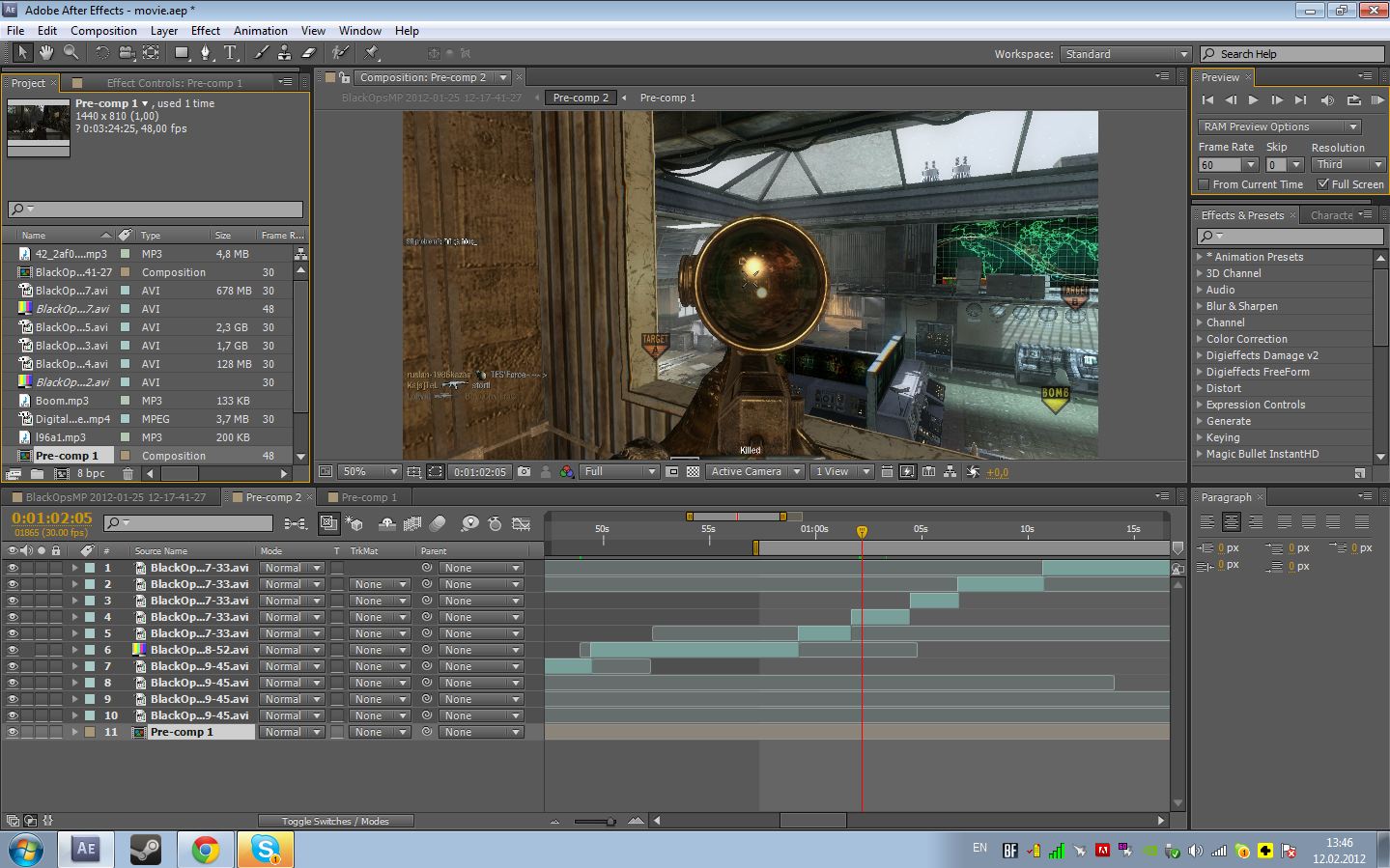The height and width of the screenshot is (868, 1390).
Task: Open blending Mode dropdown for layer 3
Action: (293, 601)
